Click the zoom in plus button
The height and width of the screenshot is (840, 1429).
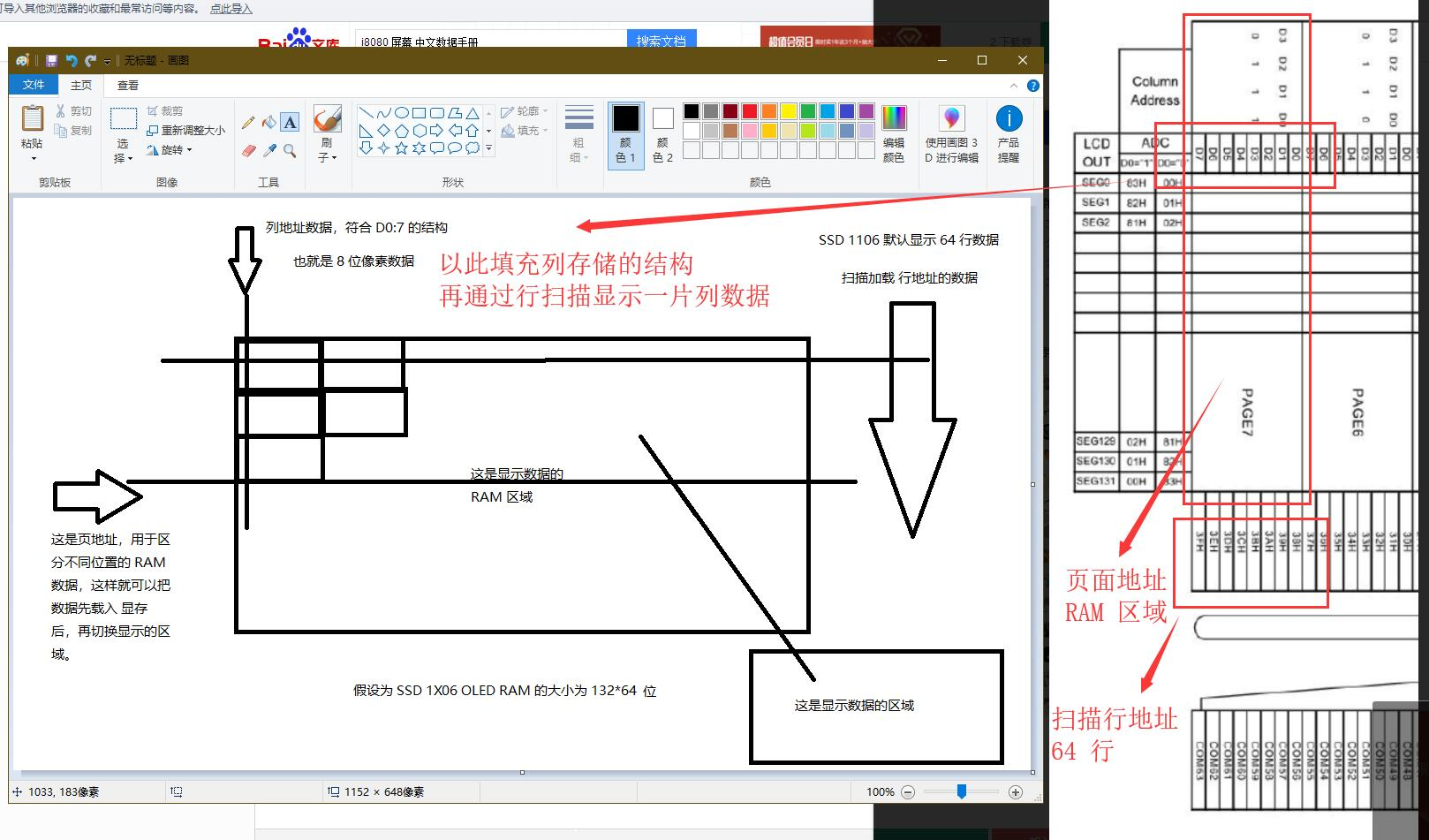(1016, 792)
